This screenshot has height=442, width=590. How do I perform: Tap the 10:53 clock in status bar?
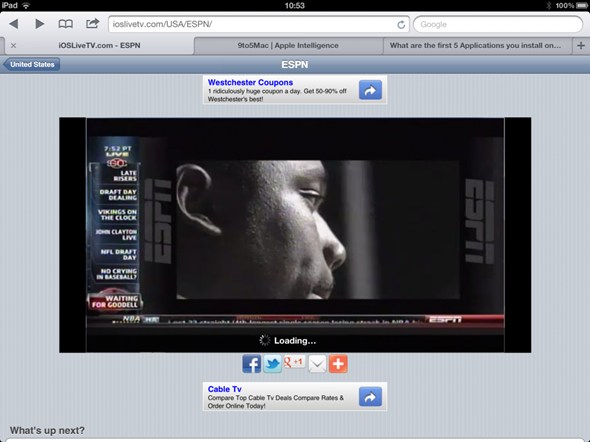click(x=295, y=5)
